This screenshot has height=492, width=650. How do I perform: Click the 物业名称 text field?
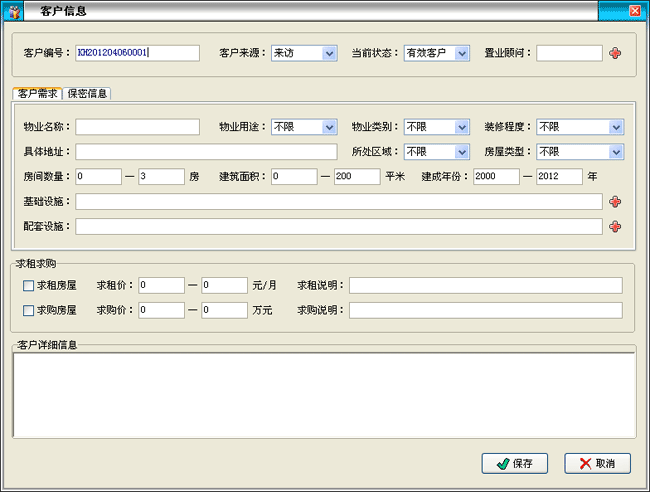click(x=138, y=127)
